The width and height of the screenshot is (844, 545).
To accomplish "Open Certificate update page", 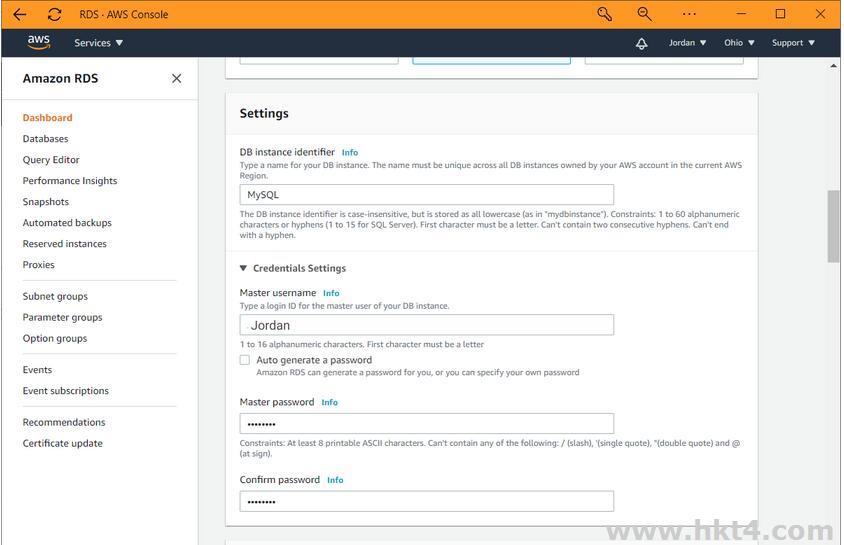I will coord(62,443).
